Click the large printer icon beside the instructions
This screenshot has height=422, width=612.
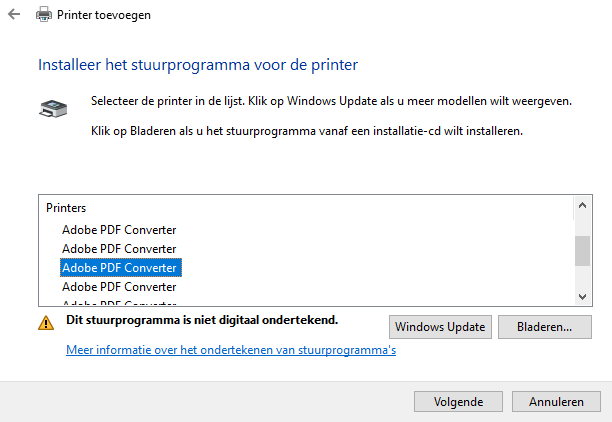click(52, 109)
